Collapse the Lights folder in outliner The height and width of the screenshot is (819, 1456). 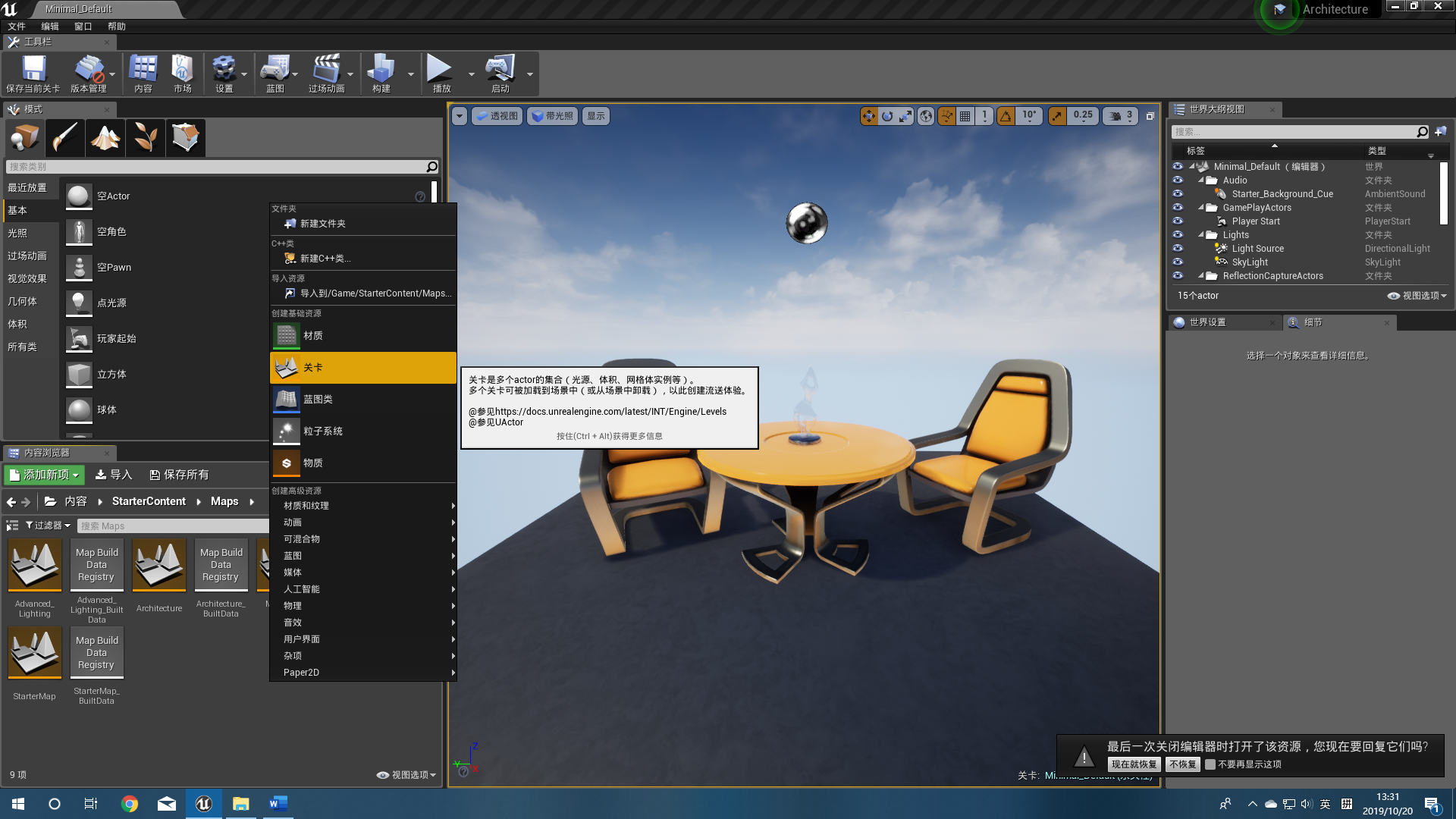pyautogui.click(x=1200, y=235)
